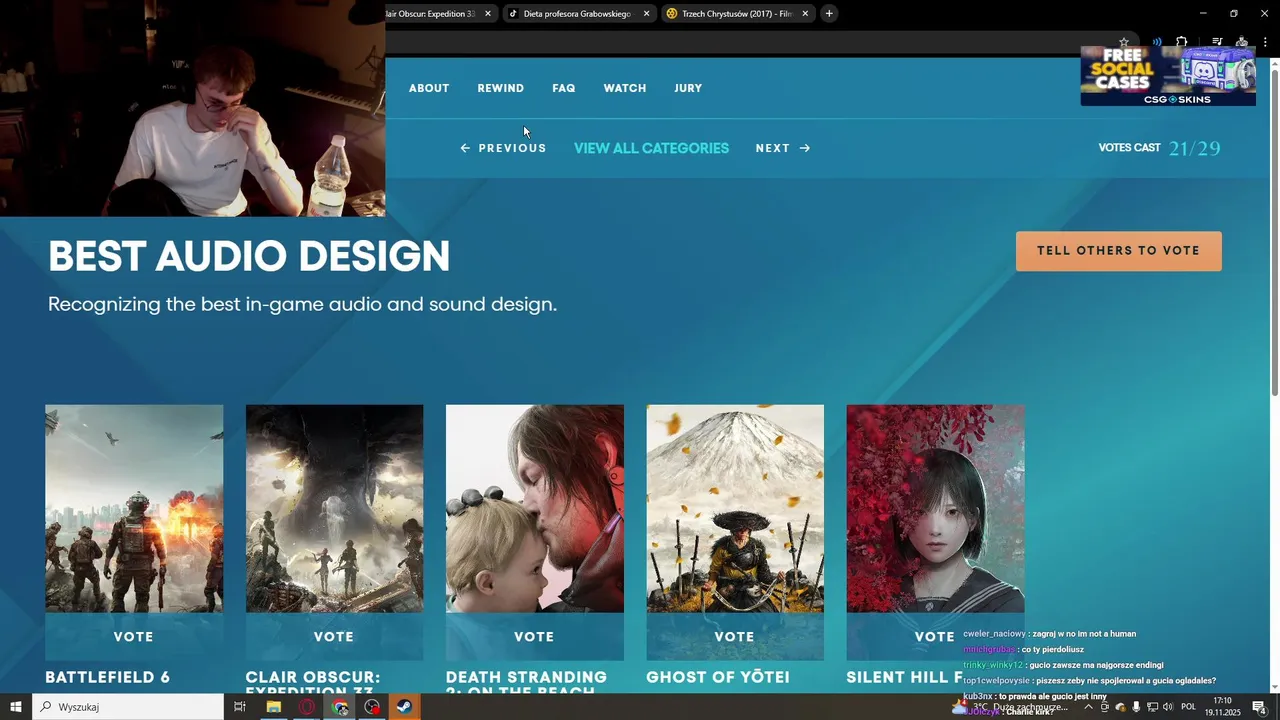Click the Silent Hill f cover art
Screen dimensions: 1280x720
click(x=935, y=508)
